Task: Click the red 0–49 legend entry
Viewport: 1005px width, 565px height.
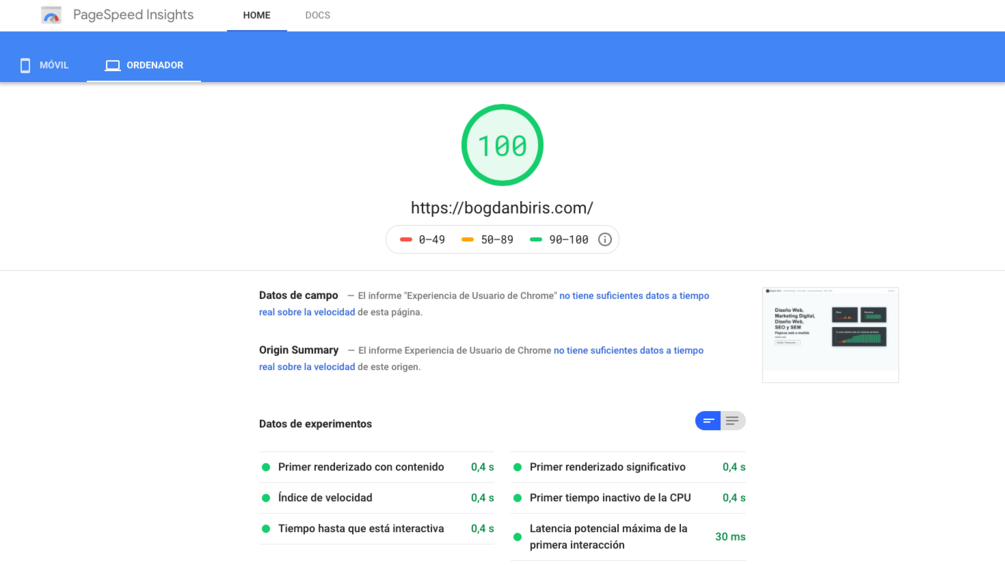Action: coord(422,240)
